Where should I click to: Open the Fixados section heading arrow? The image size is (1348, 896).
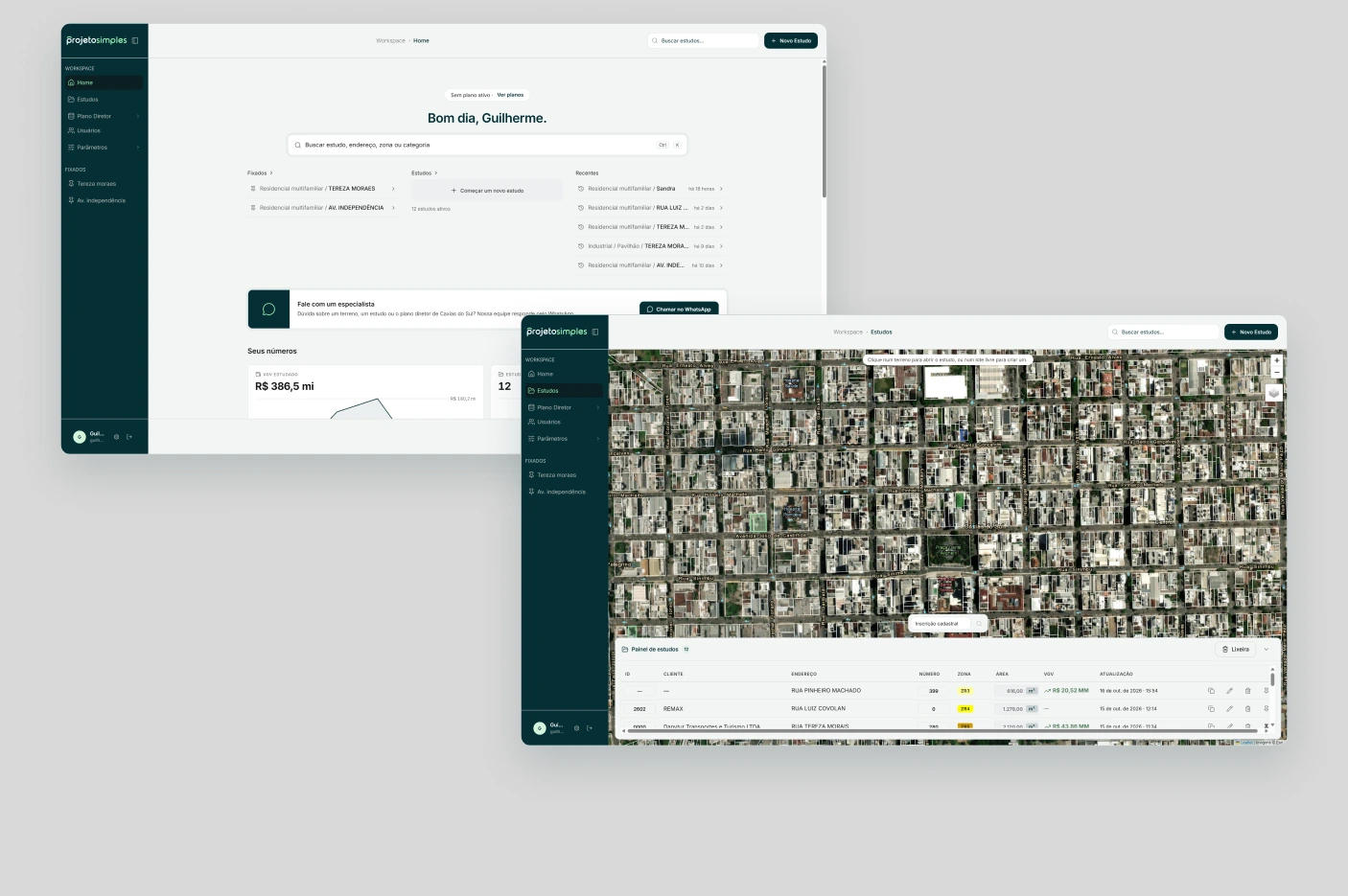tap(271, 173)
